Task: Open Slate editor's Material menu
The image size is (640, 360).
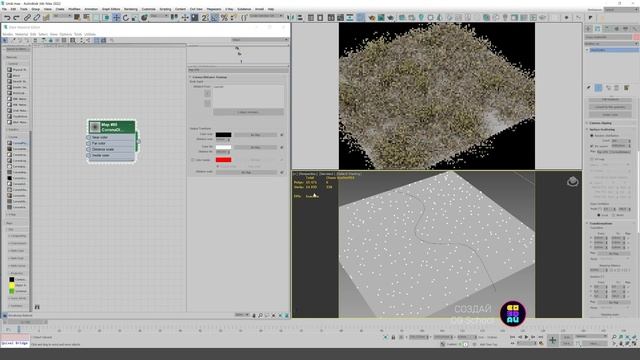Action: (x=21, y=34)
